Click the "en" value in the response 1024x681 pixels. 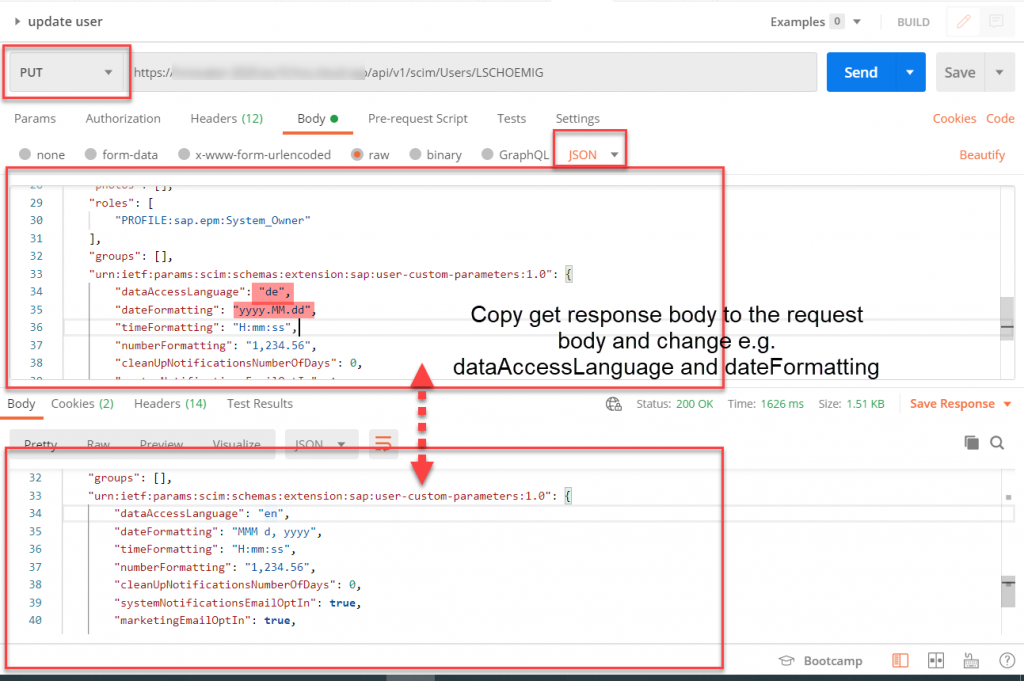(x=270, y=514)
